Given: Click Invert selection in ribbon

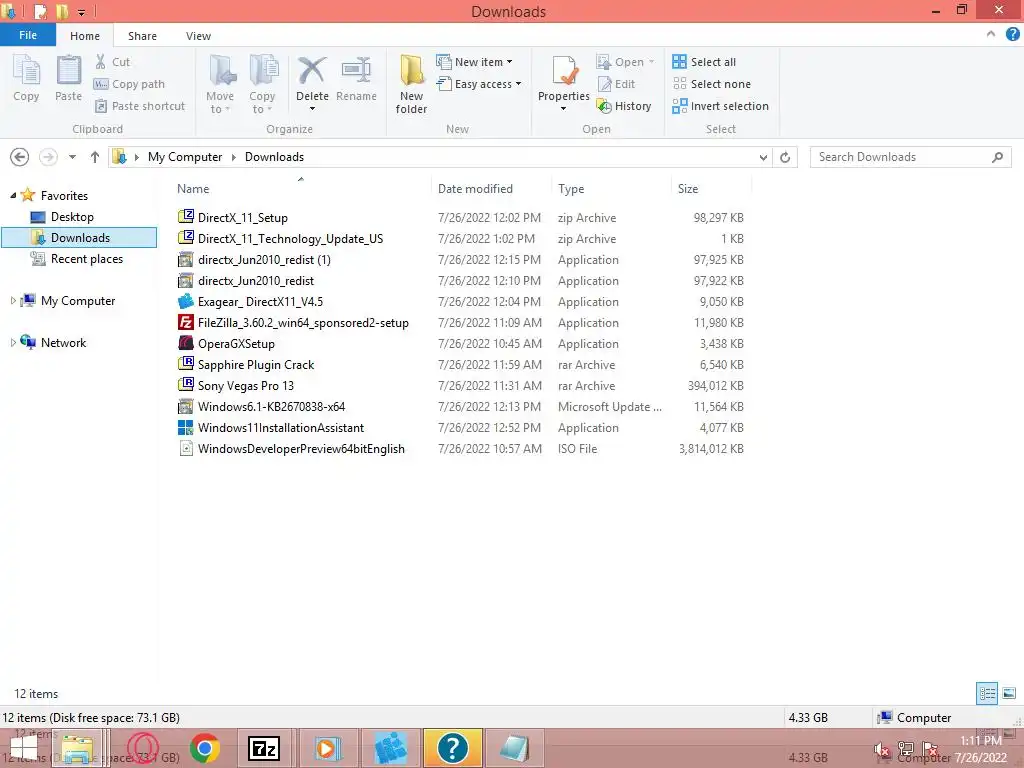Looking at the screenshot, I should (720, 106).
